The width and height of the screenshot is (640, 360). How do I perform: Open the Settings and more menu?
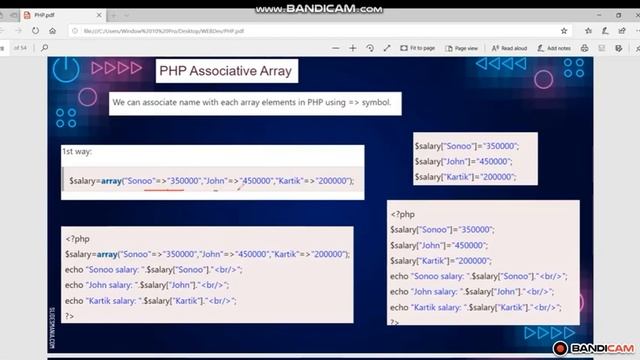[637, 31]
